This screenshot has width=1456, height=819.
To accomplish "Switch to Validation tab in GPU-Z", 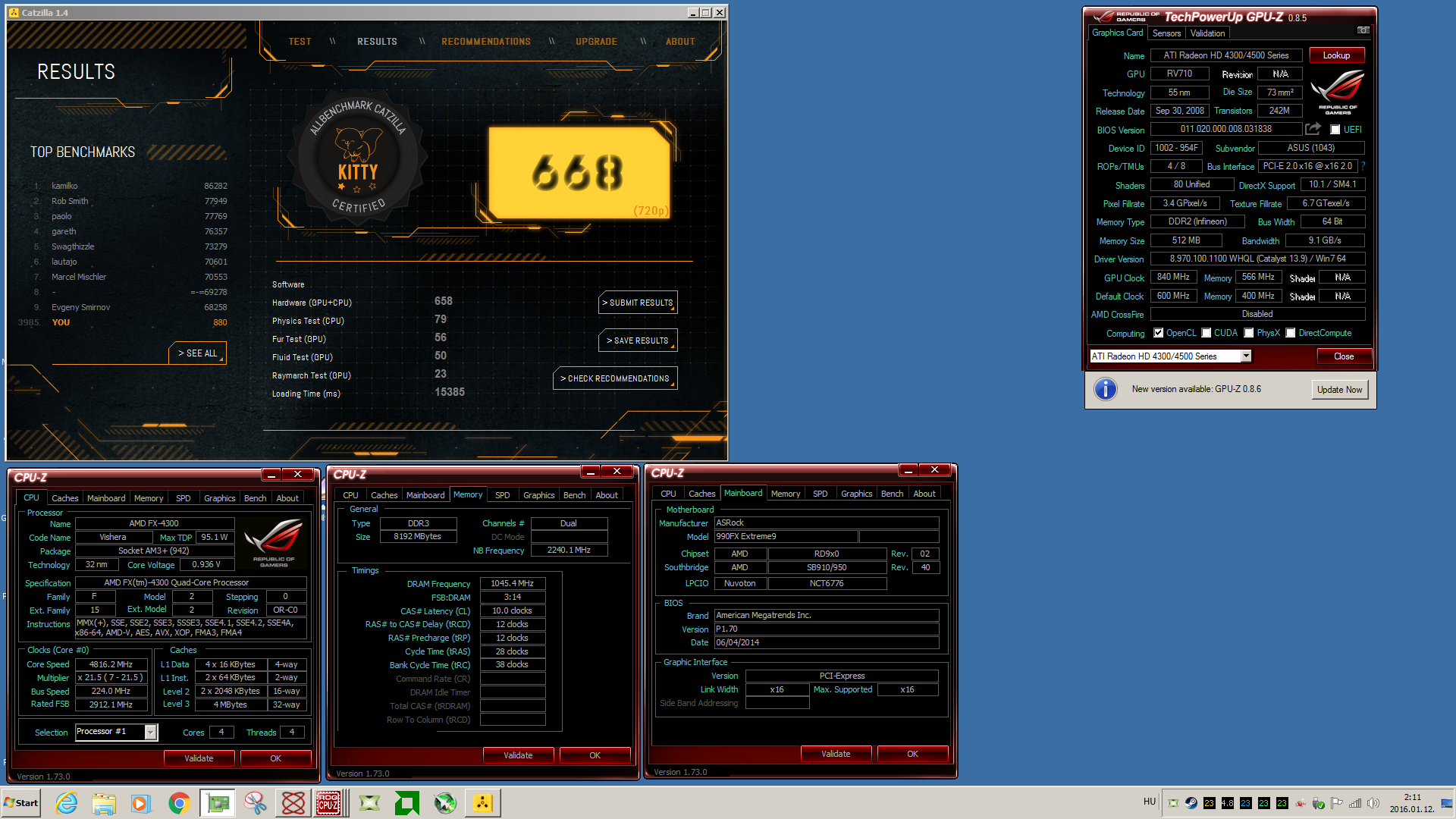I will tap(1207, 33).
